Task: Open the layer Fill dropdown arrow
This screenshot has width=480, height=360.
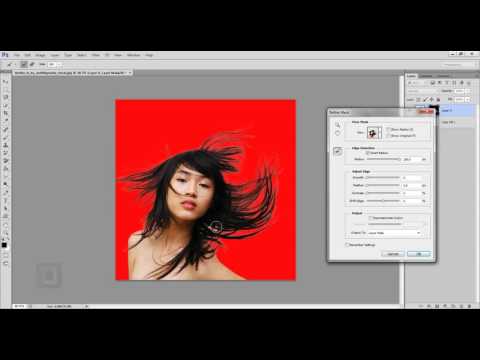Action: coord(467,99)
